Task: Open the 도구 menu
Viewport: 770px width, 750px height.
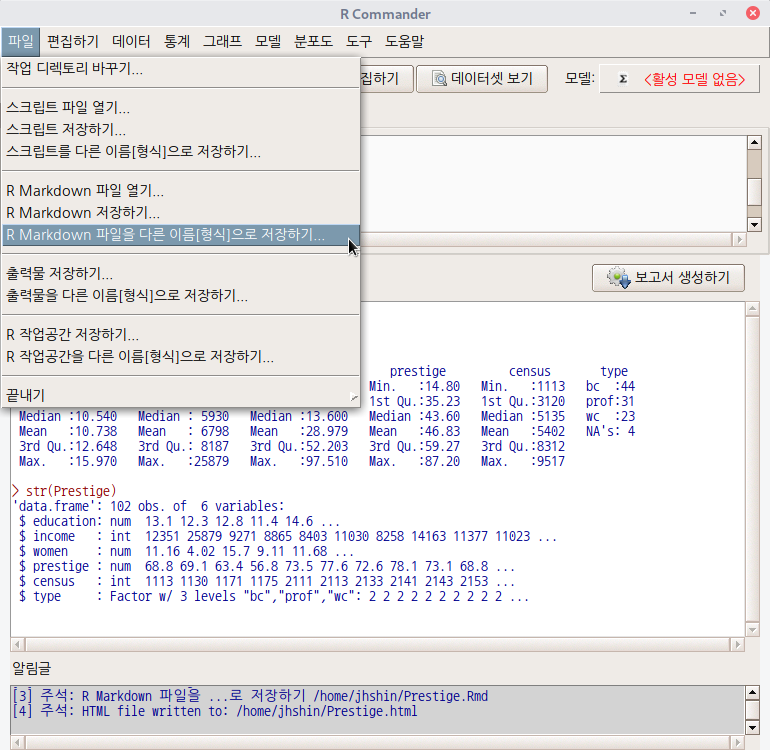Action: coord(358,41)
